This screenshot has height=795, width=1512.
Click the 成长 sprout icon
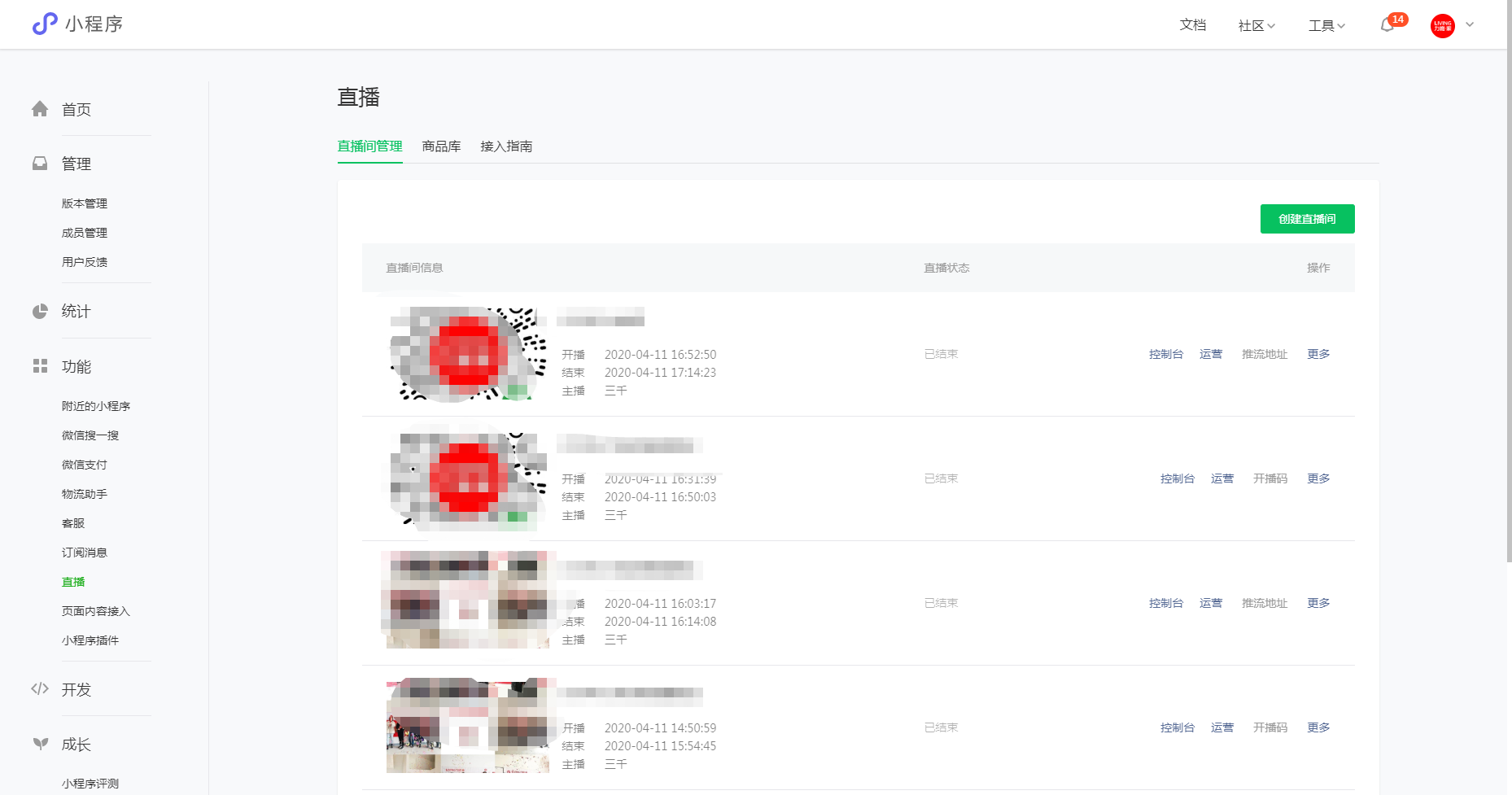40,743
